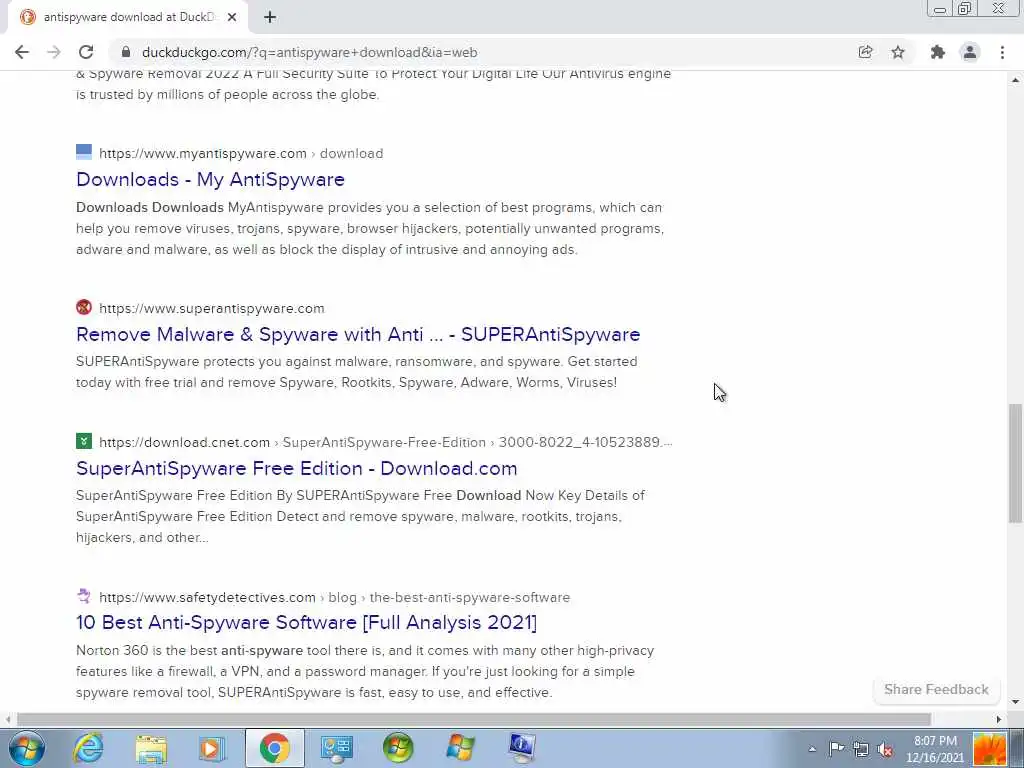This screenshot has width=1024, height=768.
Task: Click the horizontal scrollbar right arrow
Action: pyautogui.click(x=999, y=719)
